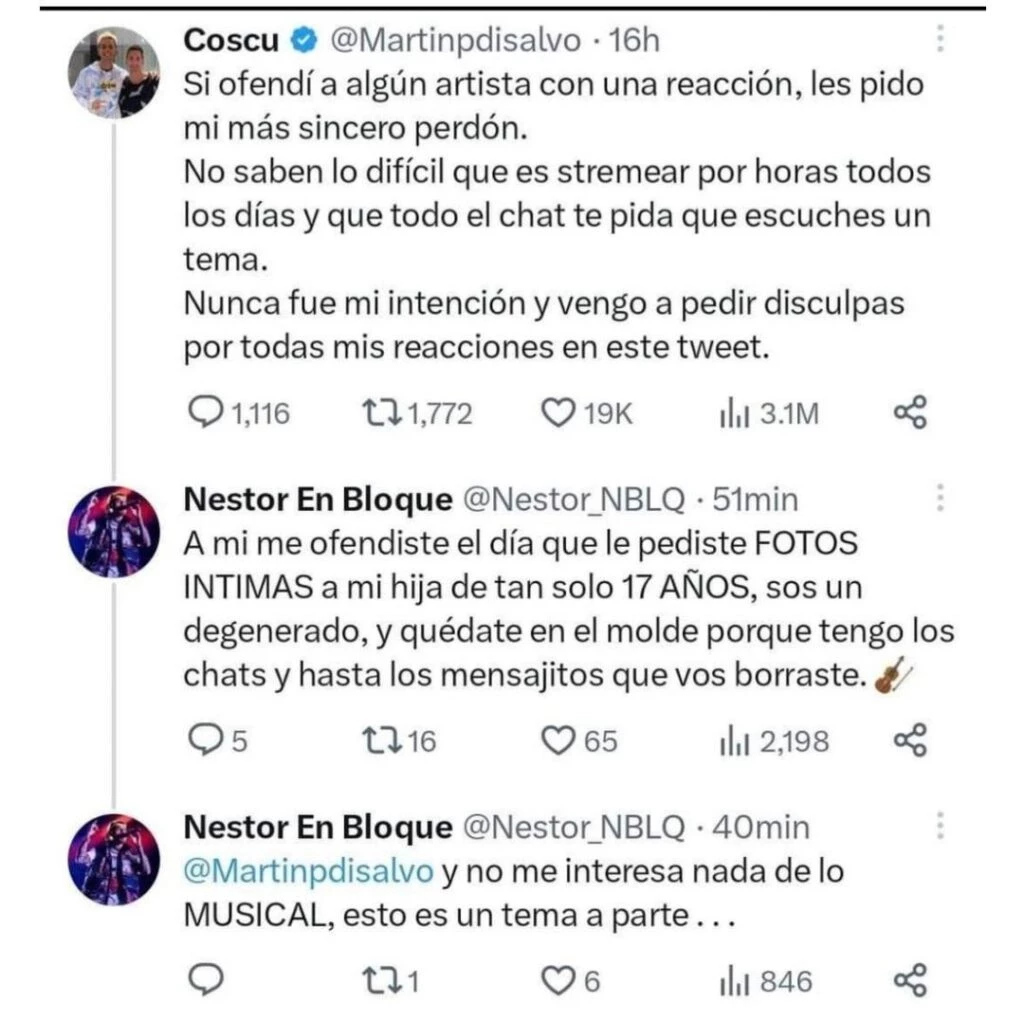Like Nestor's reply with 6 likes

557,980
